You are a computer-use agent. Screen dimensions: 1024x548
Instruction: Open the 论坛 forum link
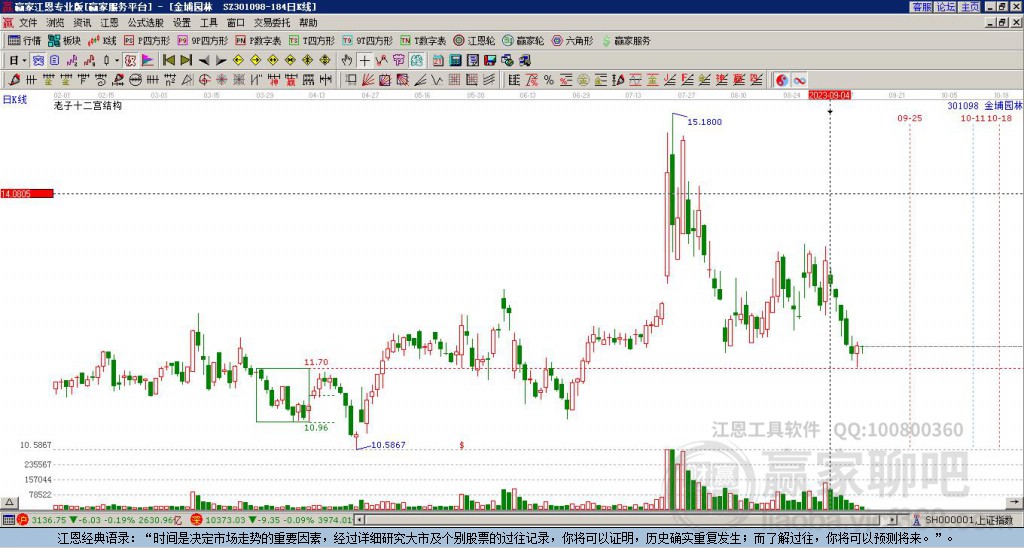[x=946, y=7]
